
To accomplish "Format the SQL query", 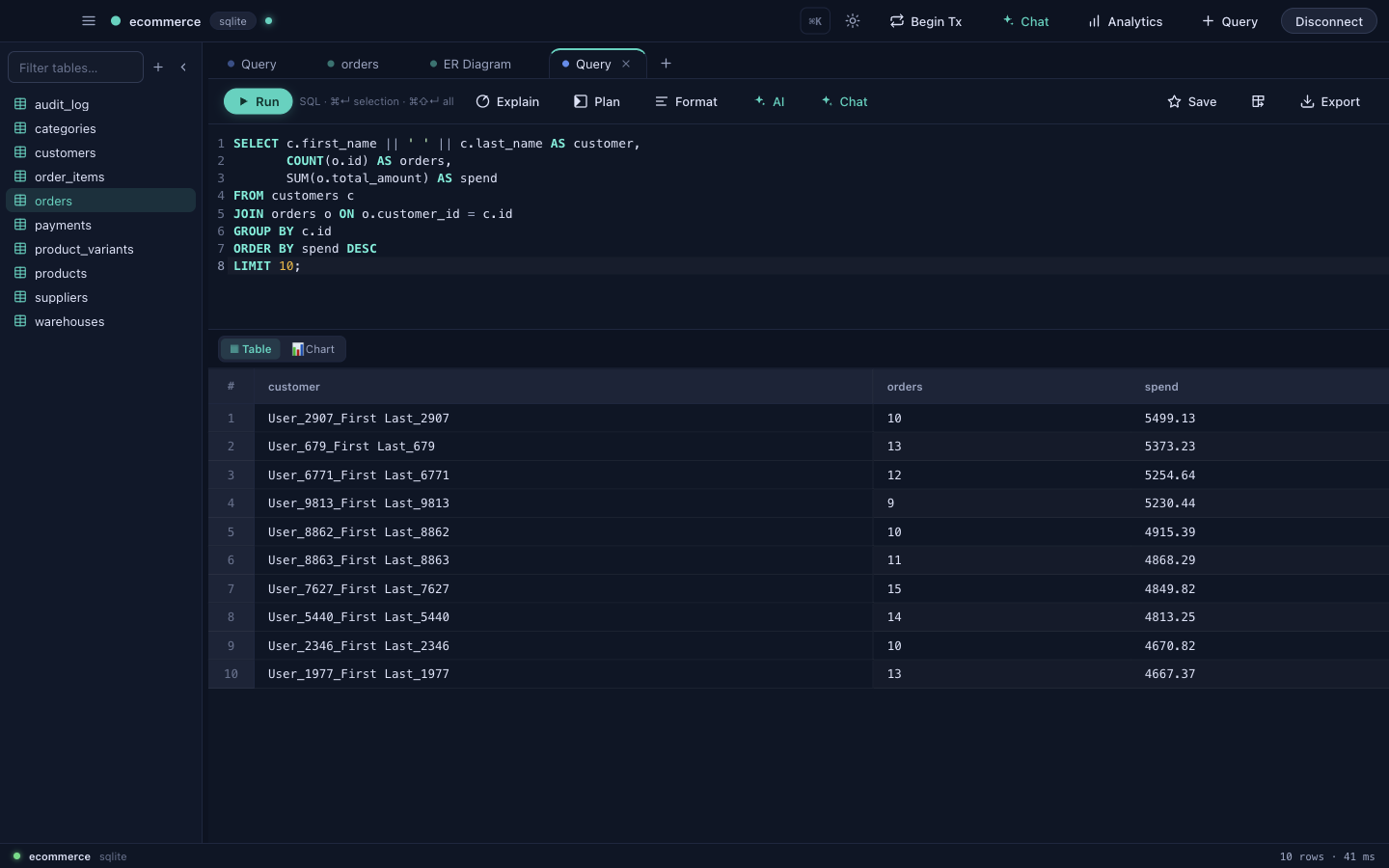I will 686,101.
